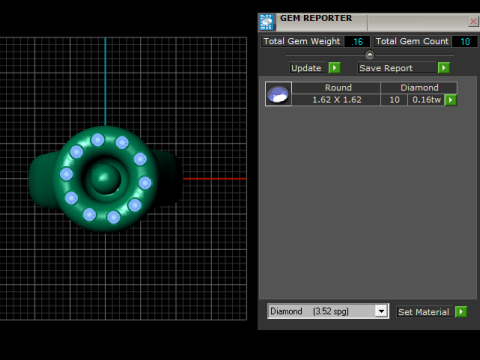This screenshot has height=360, width=480.
Task: Click the Diamond material cell
Action: pos(419,88)
